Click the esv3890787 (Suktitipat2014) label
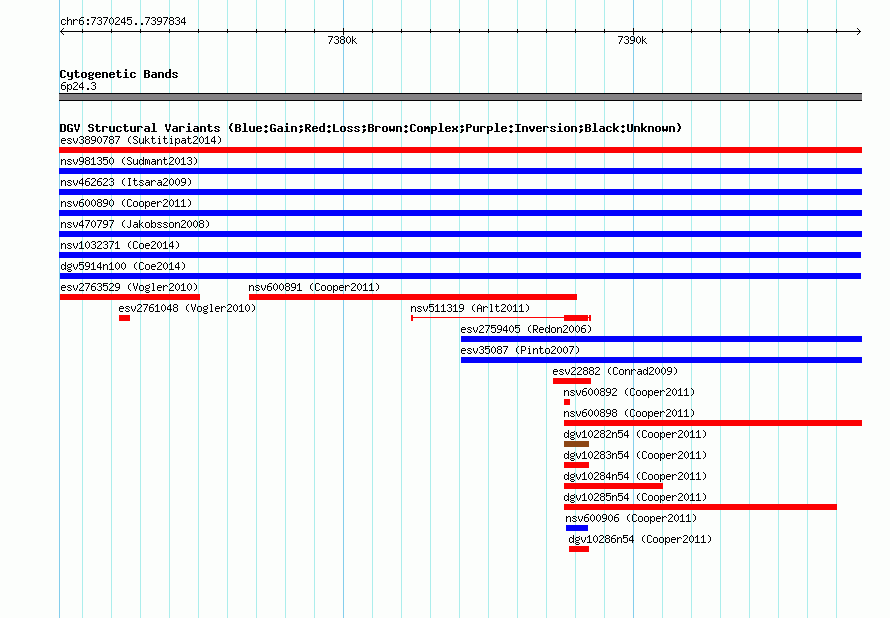Viewport: 890px width, 618px height. 141,140
